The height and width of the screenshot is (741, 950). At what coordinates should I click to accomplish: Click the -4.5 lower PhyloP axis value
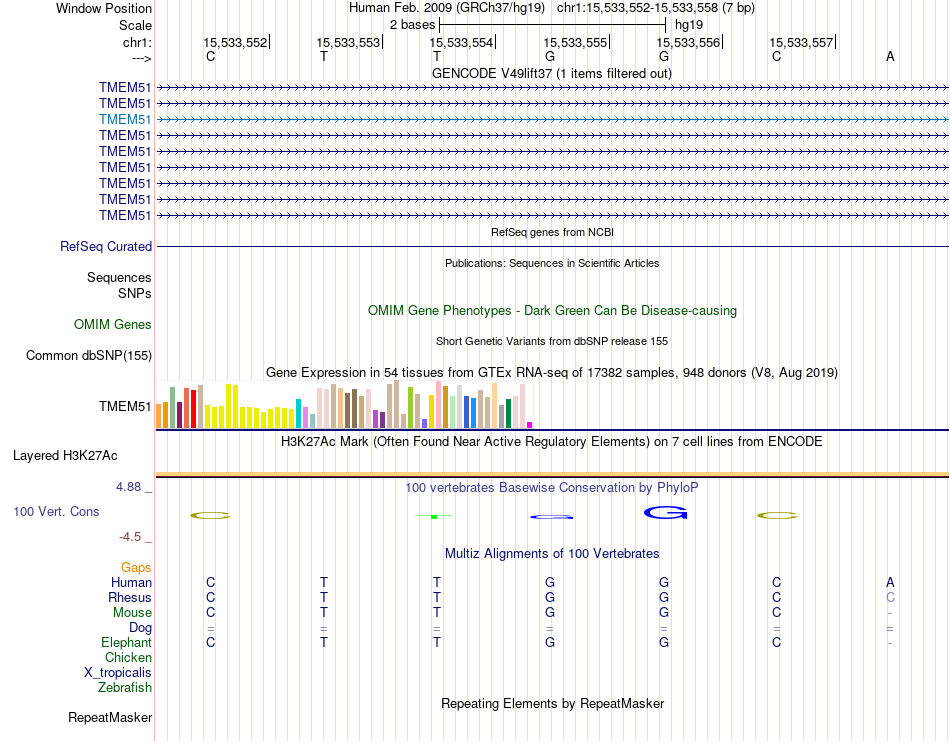point(130,537)
